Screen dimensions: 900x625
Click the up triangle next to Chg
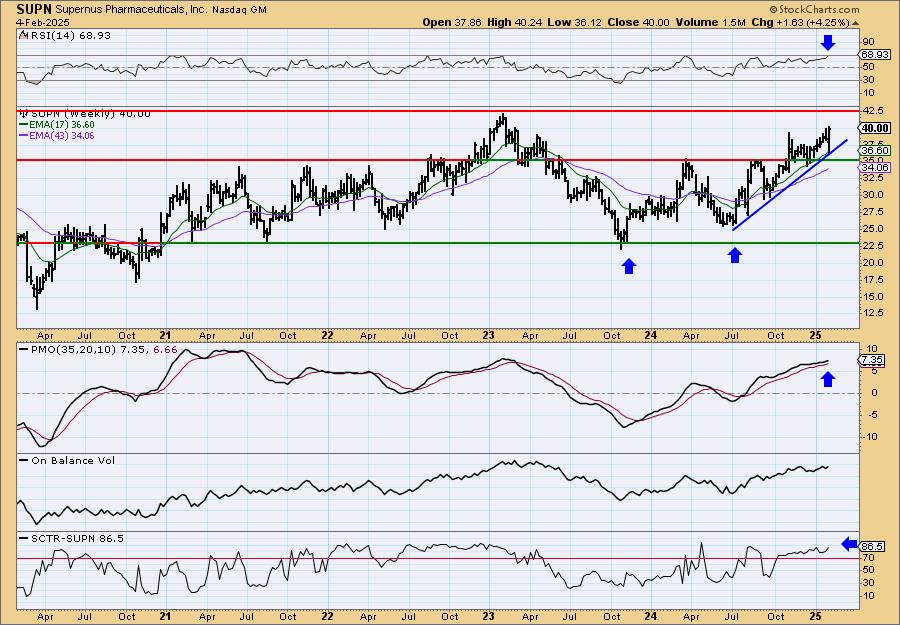[x=855, y=23]
